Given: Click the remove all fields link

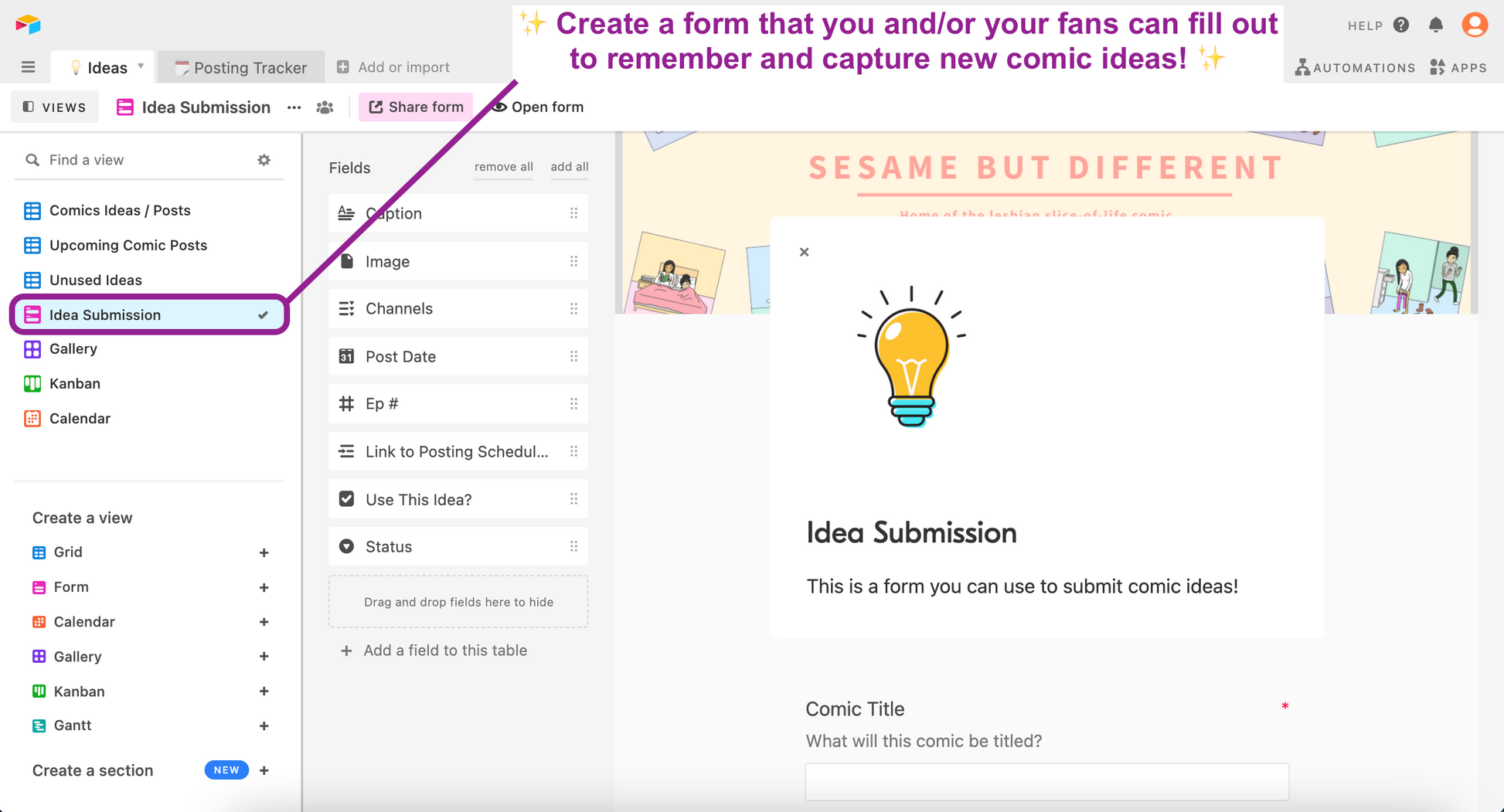Looking at the screenshot, I should [x=503, y=167].
